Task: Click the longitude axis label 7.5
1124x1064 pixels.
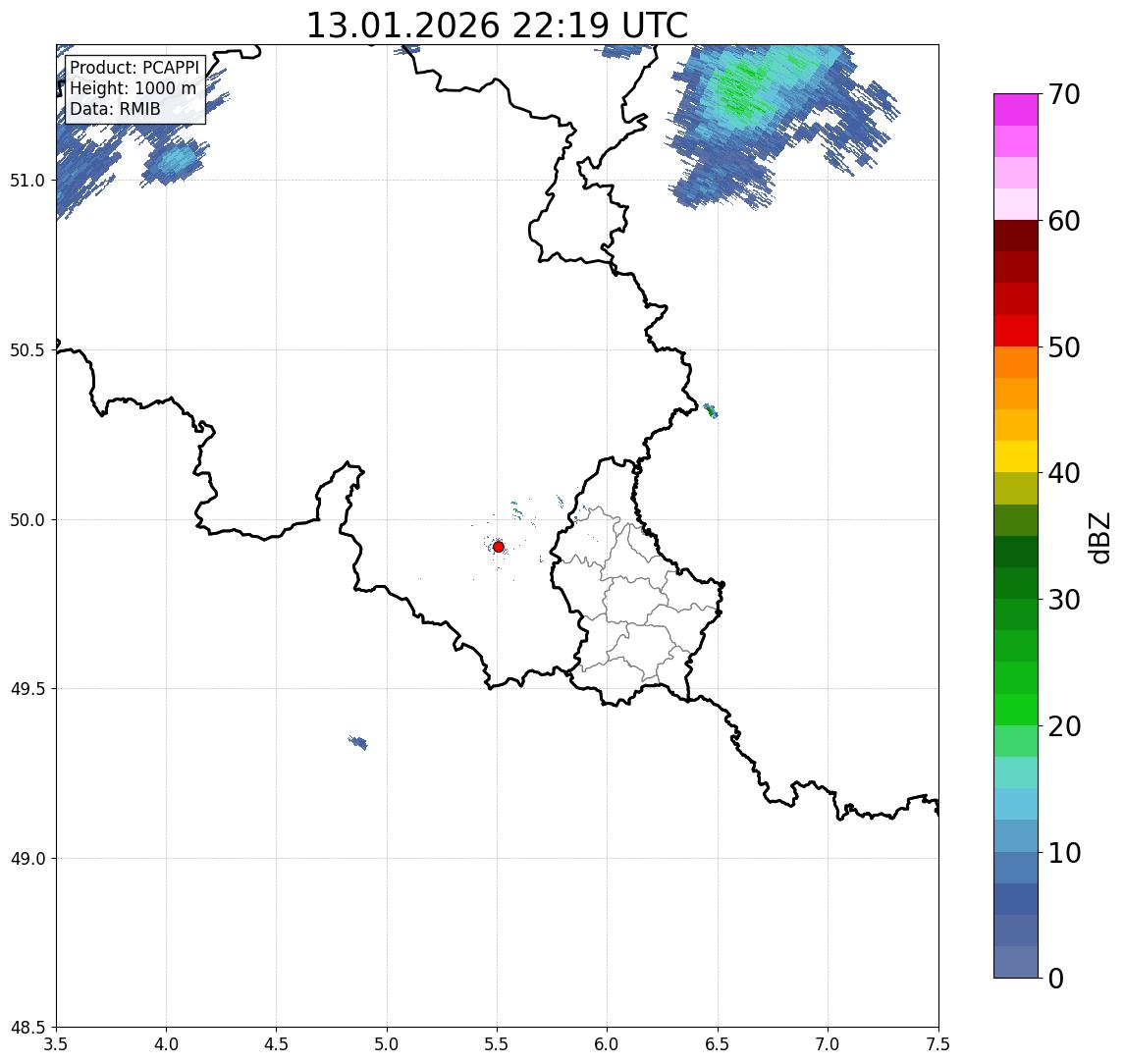Action: pyautogui.click(x=937, y=1044)
